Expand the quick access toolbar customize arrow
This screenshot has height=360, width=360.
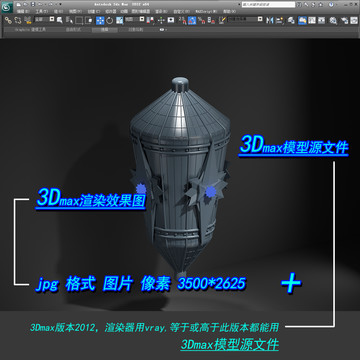tap(60, 4)
